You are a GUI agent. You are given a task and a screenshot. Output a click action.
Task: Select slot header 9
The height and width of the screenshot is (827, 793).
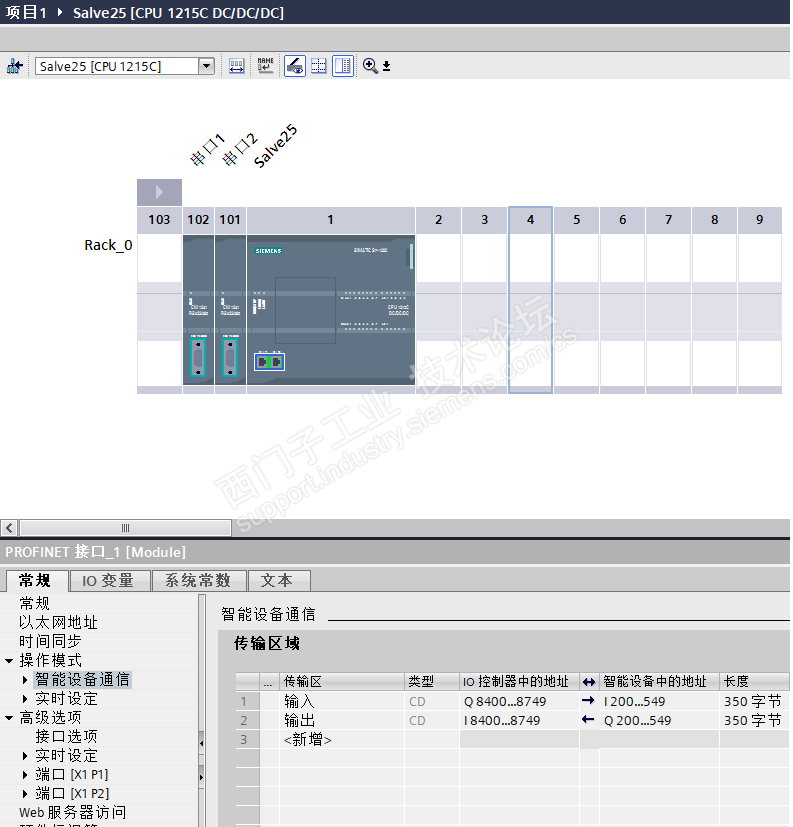click(x=760, y=220)
